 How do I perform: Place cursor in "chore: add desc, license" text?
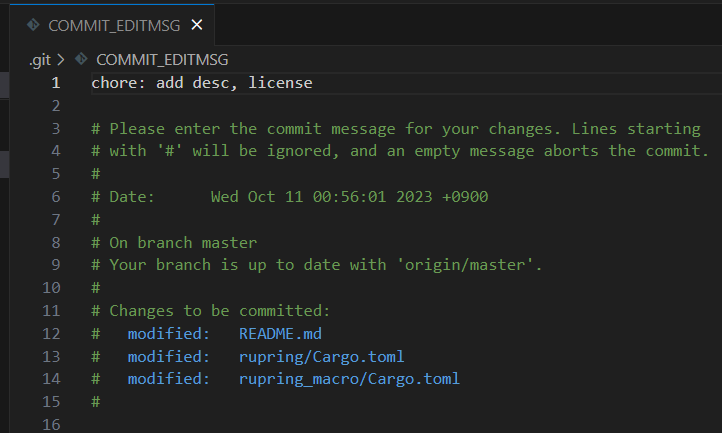click(x=202, y=83)
